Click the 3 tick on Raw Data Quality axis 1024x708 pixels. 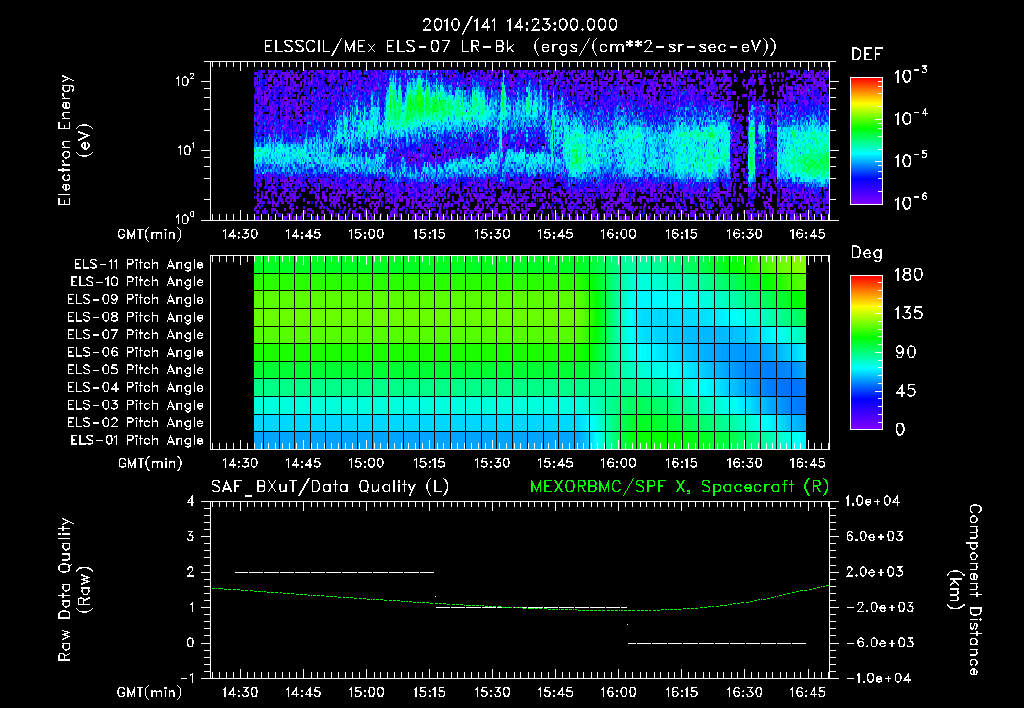(x=190, y=536)
